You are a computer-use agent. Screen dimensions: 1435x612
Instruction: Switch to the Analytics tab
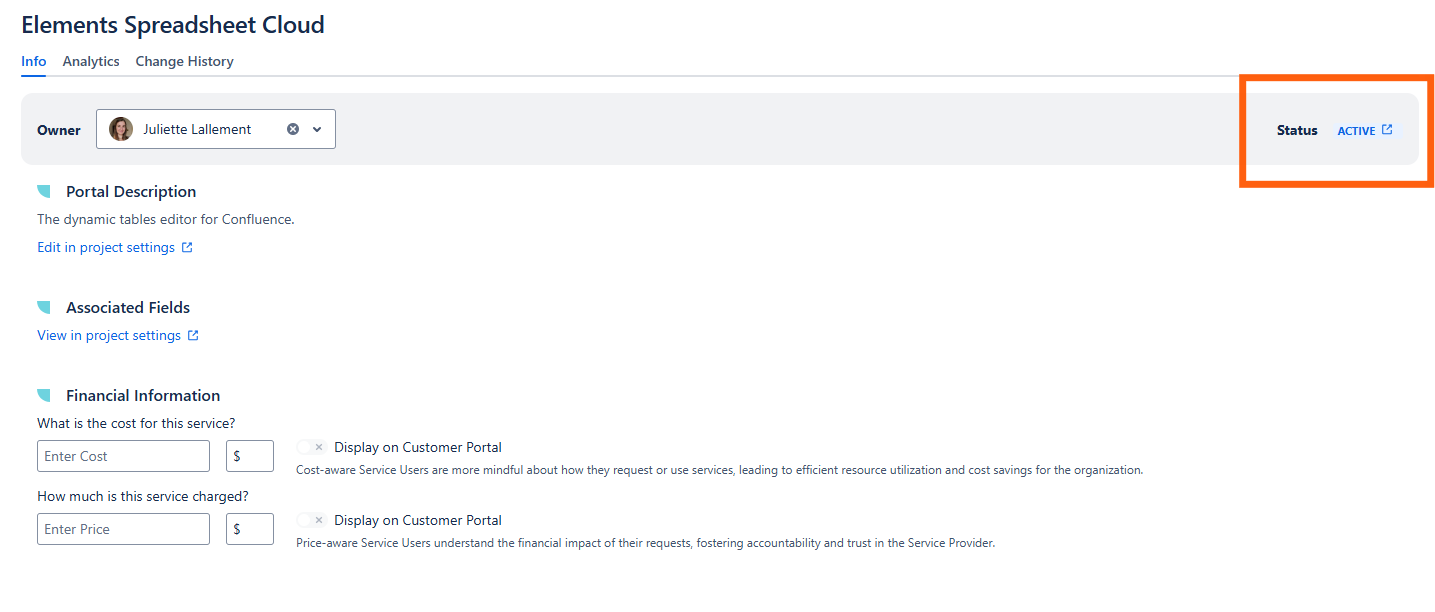pyautogui.click(x=91, y=61)
